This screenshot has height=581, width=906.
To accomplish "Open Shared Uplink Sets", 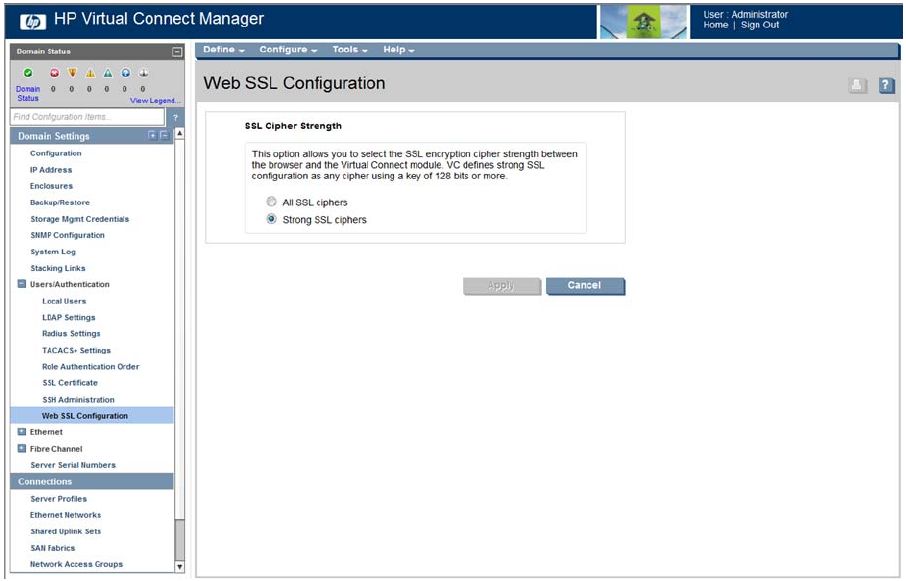I will [x=66, y=531].
